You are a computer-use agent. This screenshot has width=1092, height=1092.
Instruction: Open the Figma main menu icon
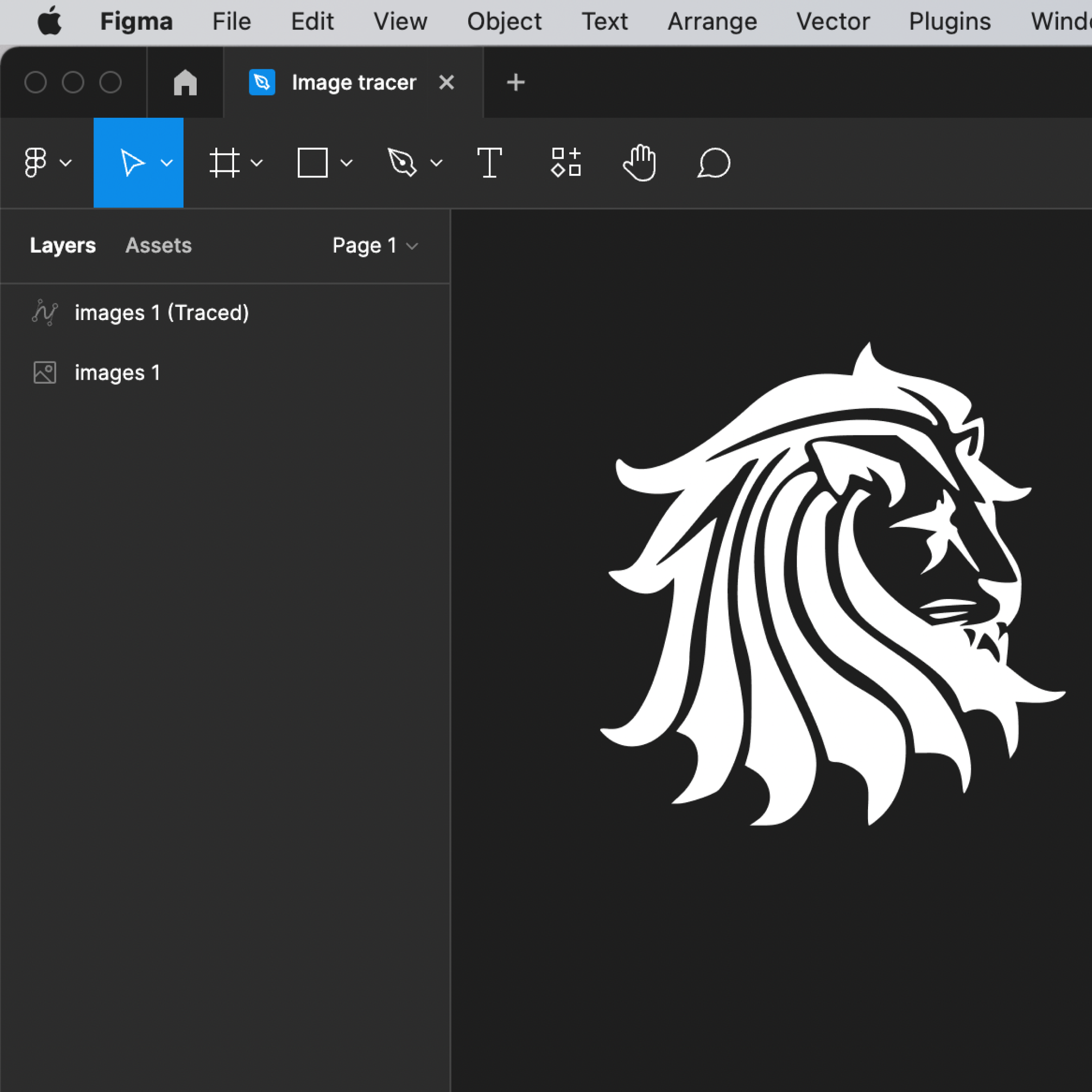point(35,163)
